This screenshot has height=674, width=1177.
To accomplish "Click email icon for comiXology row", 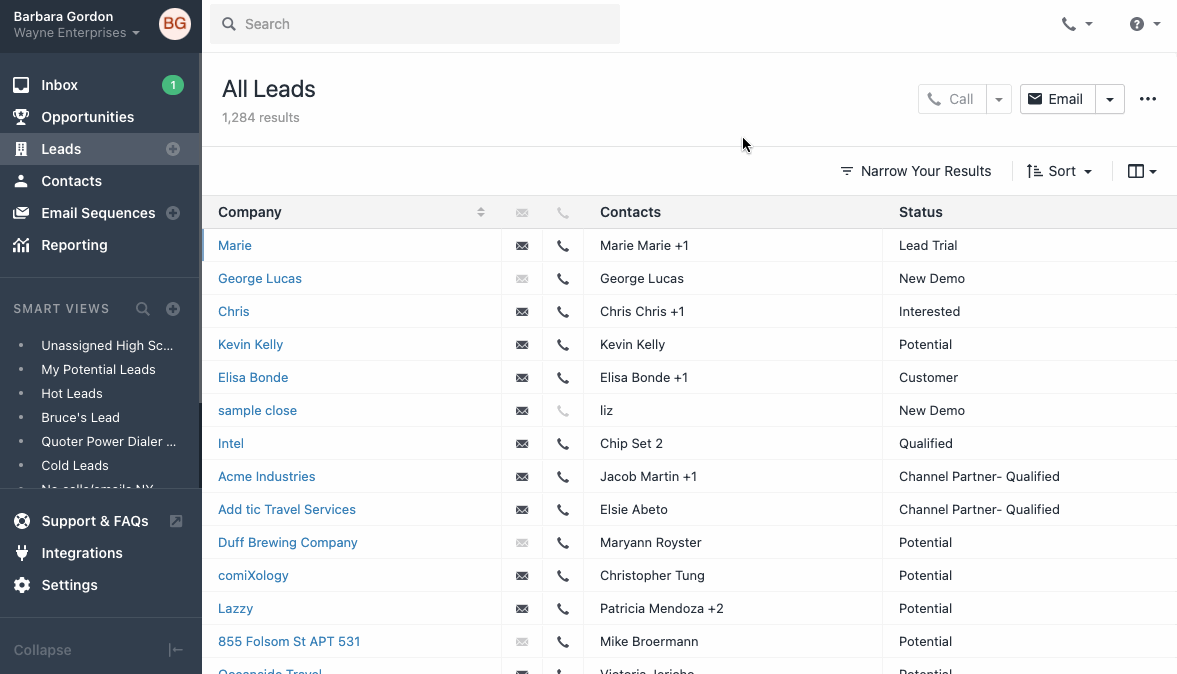I will pos(522,576).
